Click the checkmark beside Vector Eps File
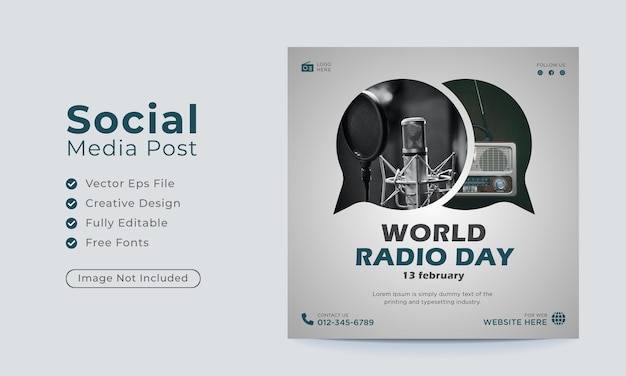Screen dimensions: 626x376 (x=71, y=184)
